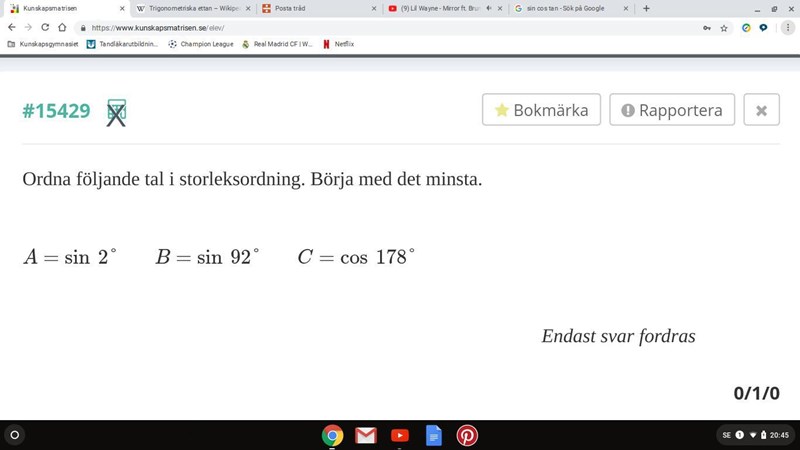Click the saved passwords key icon
Image resolution: width=800 pixels, height=450 pixels.
tap(707, 28)
